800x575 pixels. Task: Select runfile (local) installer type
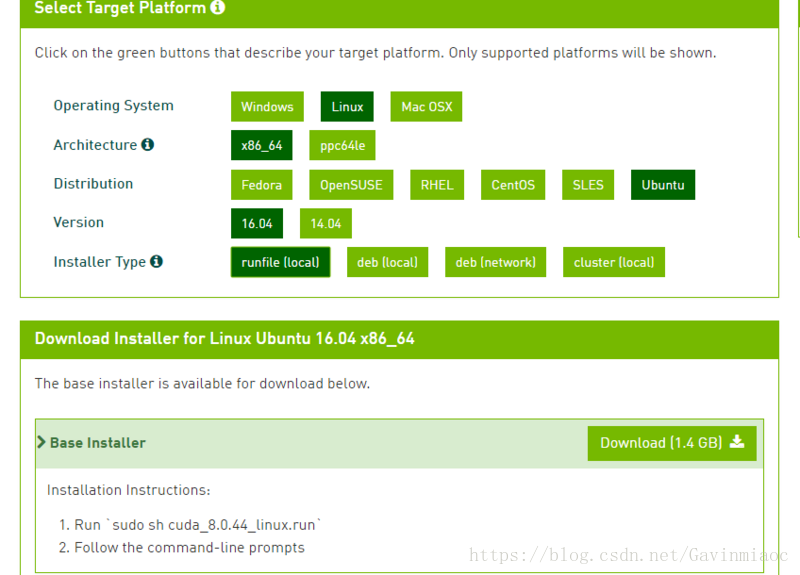pos(280,262)
